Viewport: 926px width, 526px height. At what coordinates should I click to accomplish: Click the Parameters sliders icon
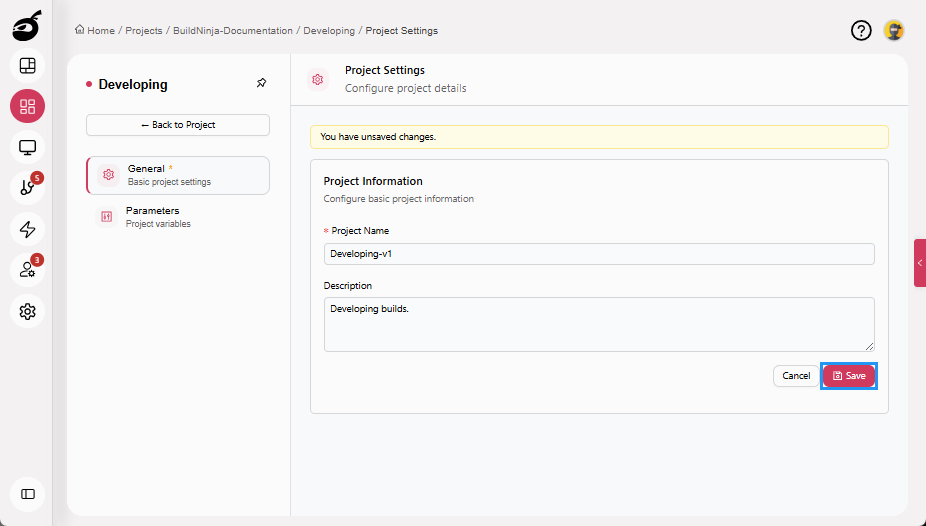coord(107,217)
